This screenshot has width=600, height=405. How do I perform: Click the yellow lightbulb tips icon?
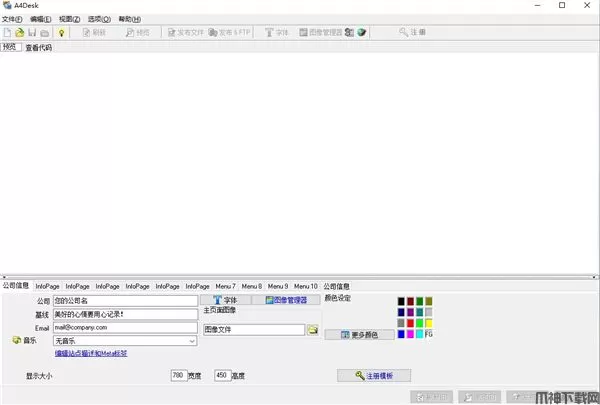coord(61,33)
